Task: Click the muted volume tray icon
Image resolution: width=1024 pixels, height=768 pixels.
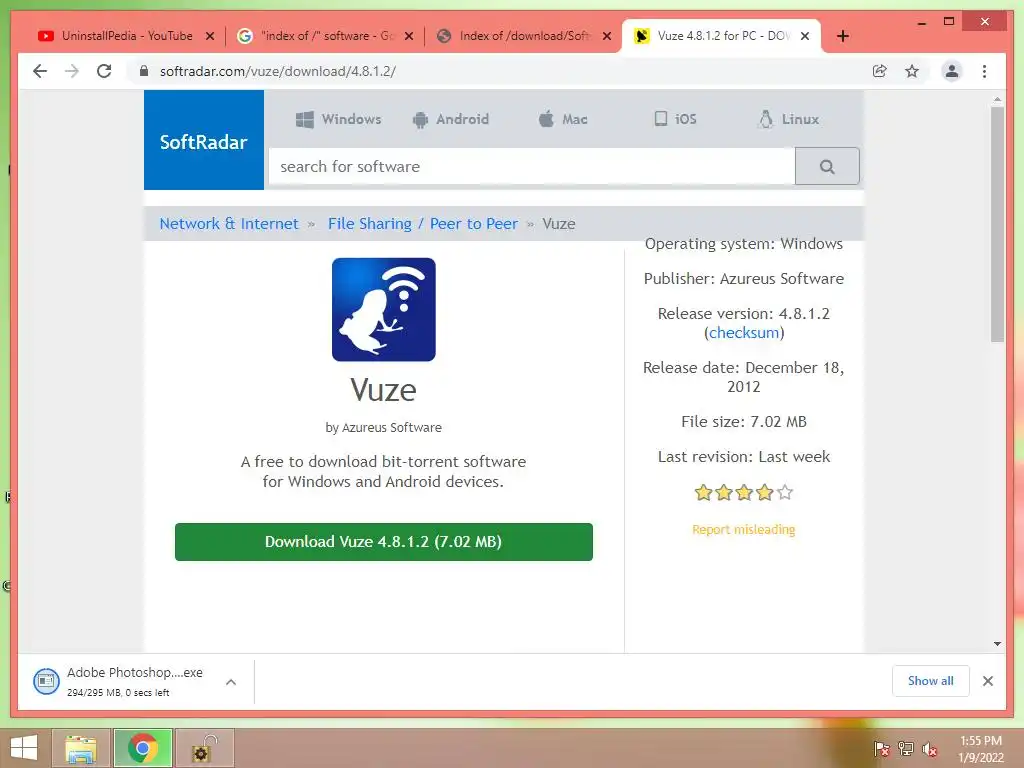Action: (x=929, y=749)
